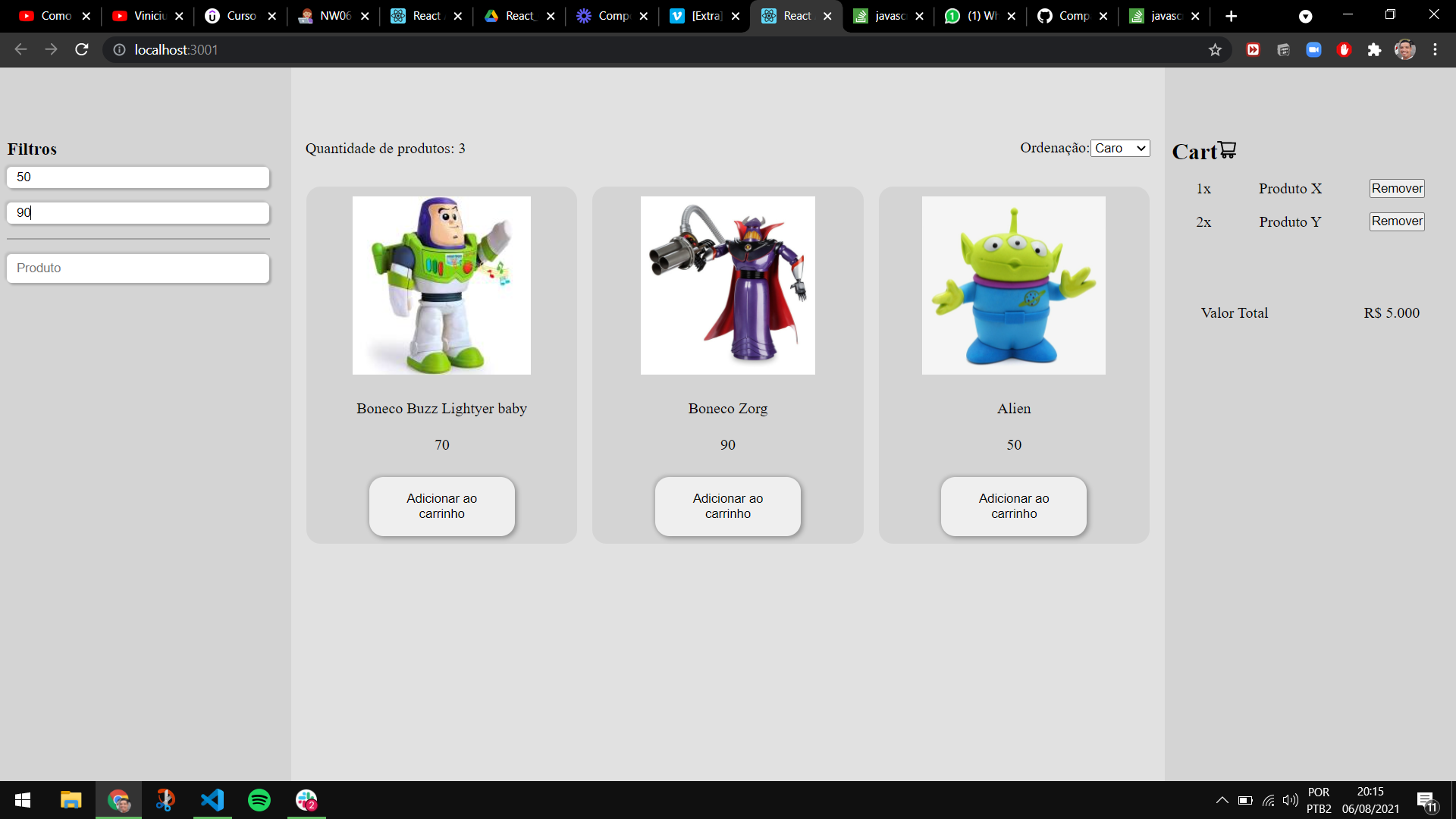Add Alien to cart

coord(1013,506)
